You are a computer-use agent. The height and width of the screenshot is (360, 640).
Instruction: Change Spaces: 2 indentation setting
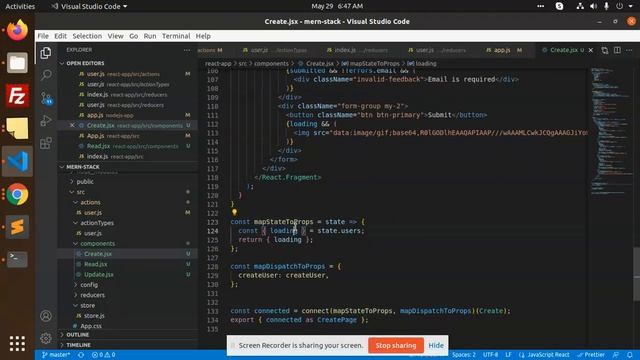point(464,355)
